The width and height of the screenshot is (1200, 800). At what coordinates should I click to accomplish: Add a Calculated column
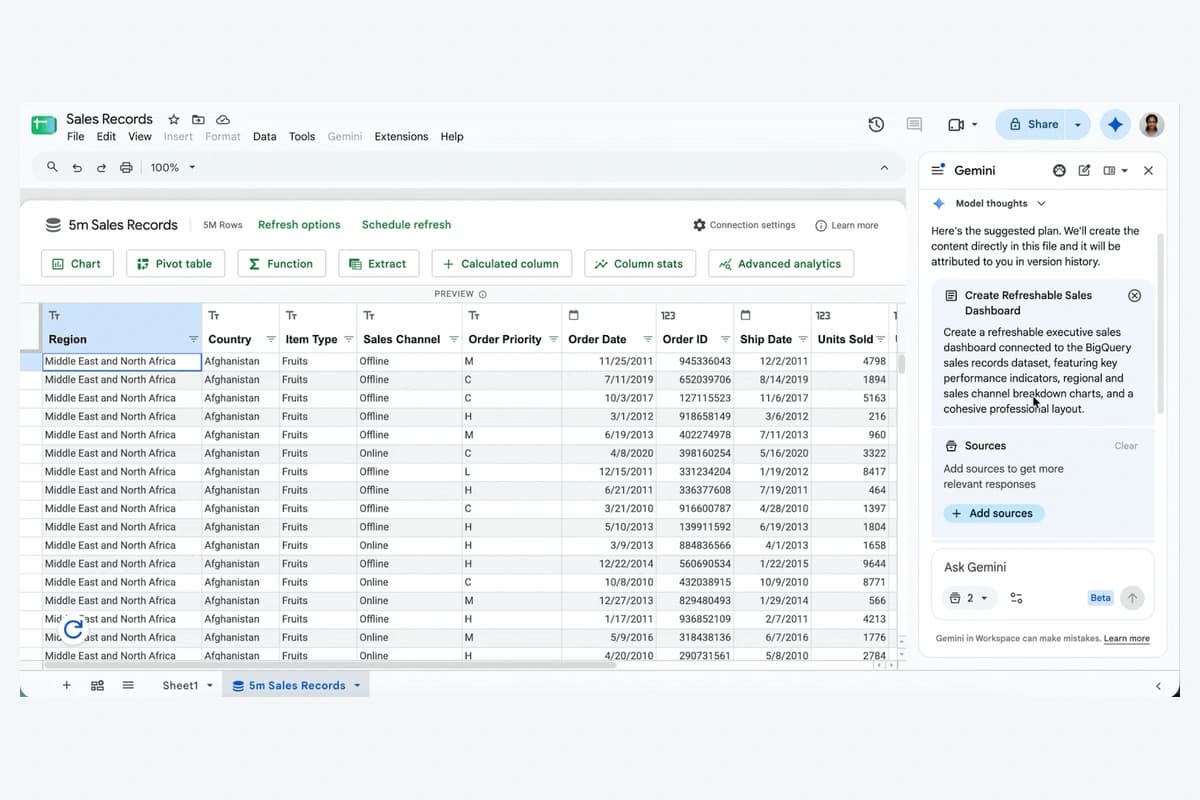point(502,264)
